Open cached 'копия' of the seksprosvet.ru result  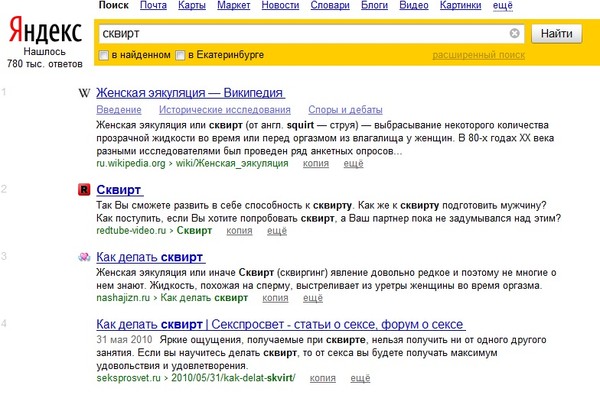pyautogui.click(x=323, y=378)
